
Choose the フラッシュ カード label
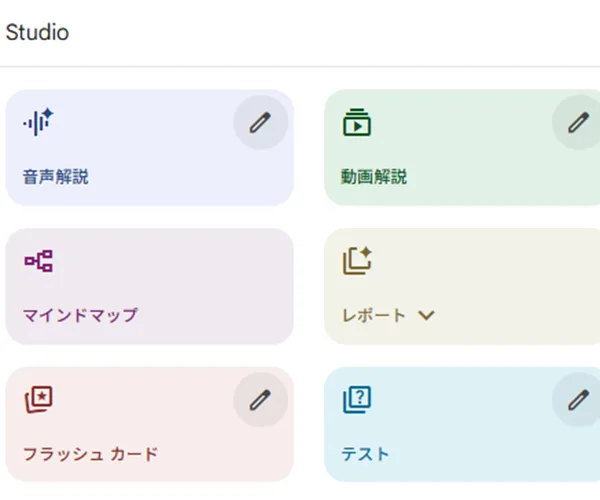click(x=90, y=454)
